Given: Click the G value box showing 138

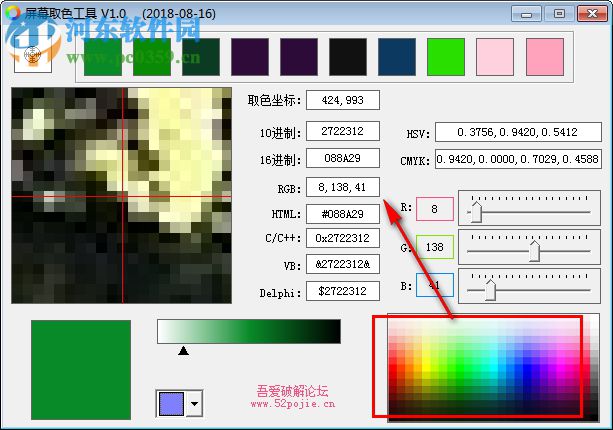Looking at the screenshot, I should click(435, 247).
